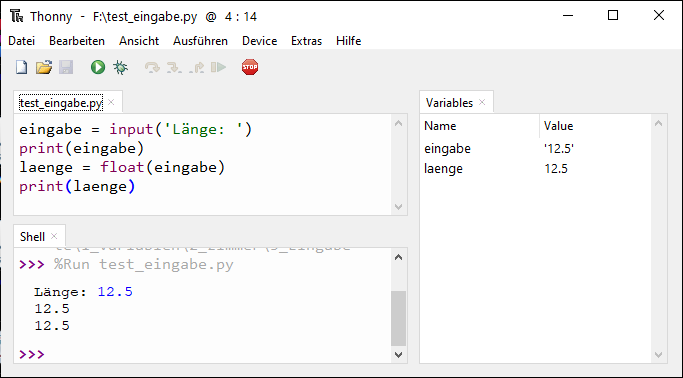Click the Shell scrollbar up arrow

tap(398, 257)
